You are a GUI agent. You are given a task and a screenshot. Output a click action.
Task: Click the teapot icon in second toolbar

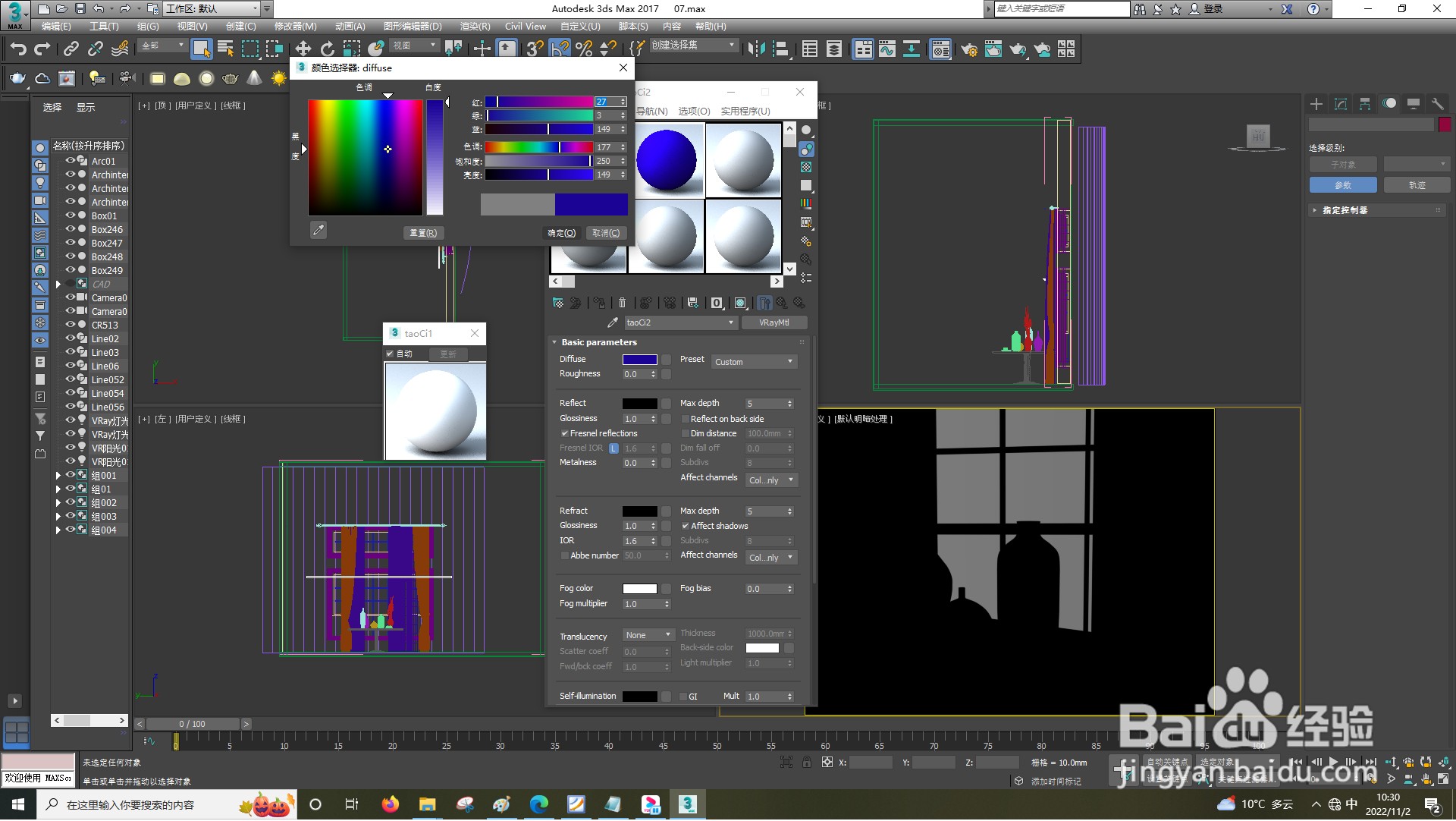[x=17, y=78]
